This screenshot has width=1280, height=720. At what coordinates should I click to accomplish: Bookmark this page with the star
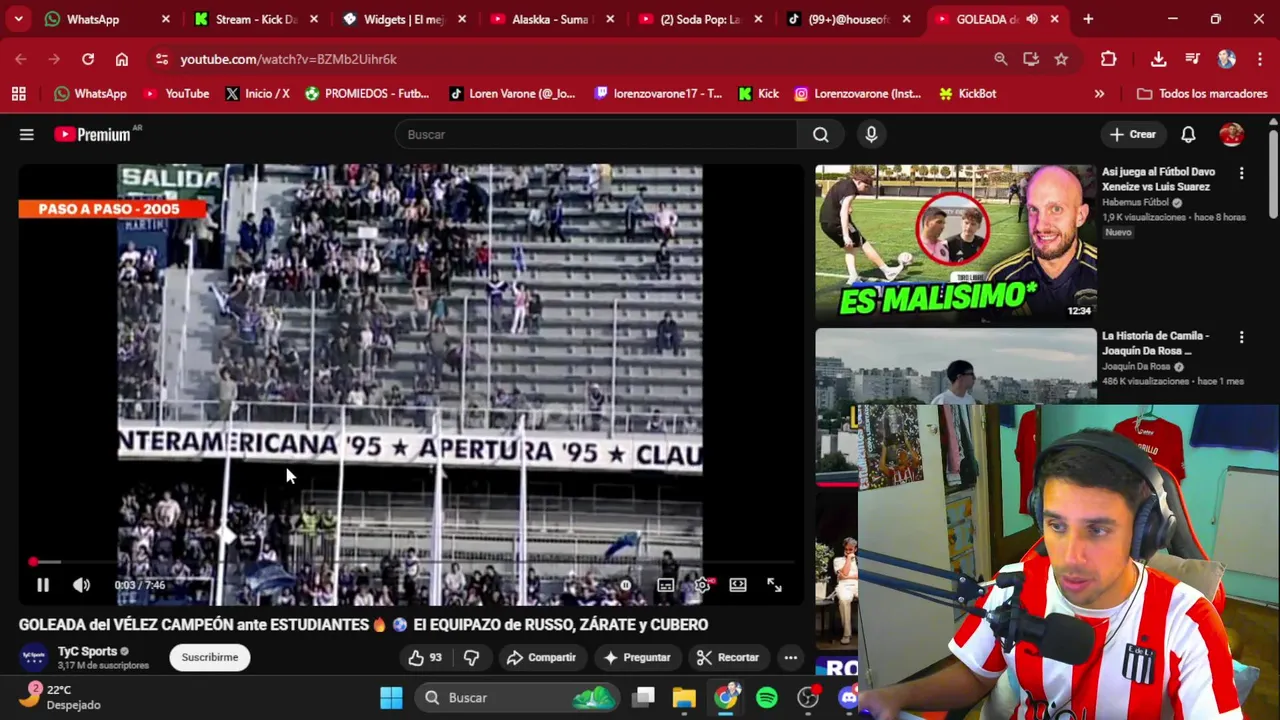[1061, 59]
